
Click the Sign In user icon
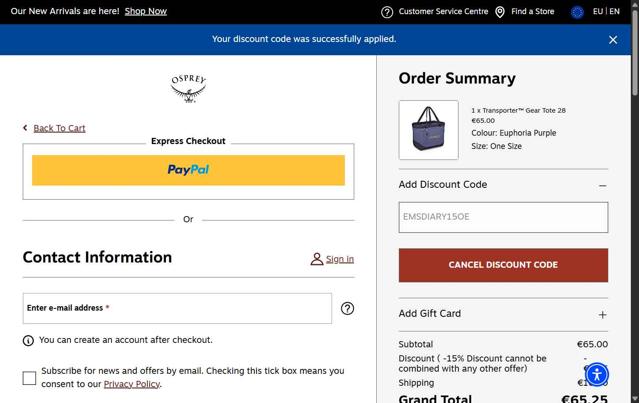click(317, 259)
